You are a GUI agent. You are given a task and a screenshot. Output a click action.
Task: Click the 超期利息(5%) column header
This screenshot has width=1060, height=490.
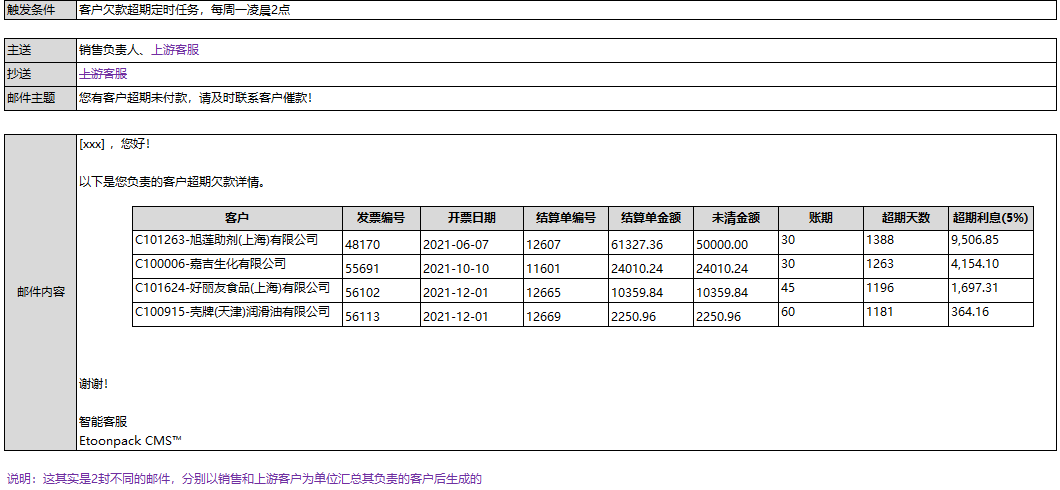990,218
